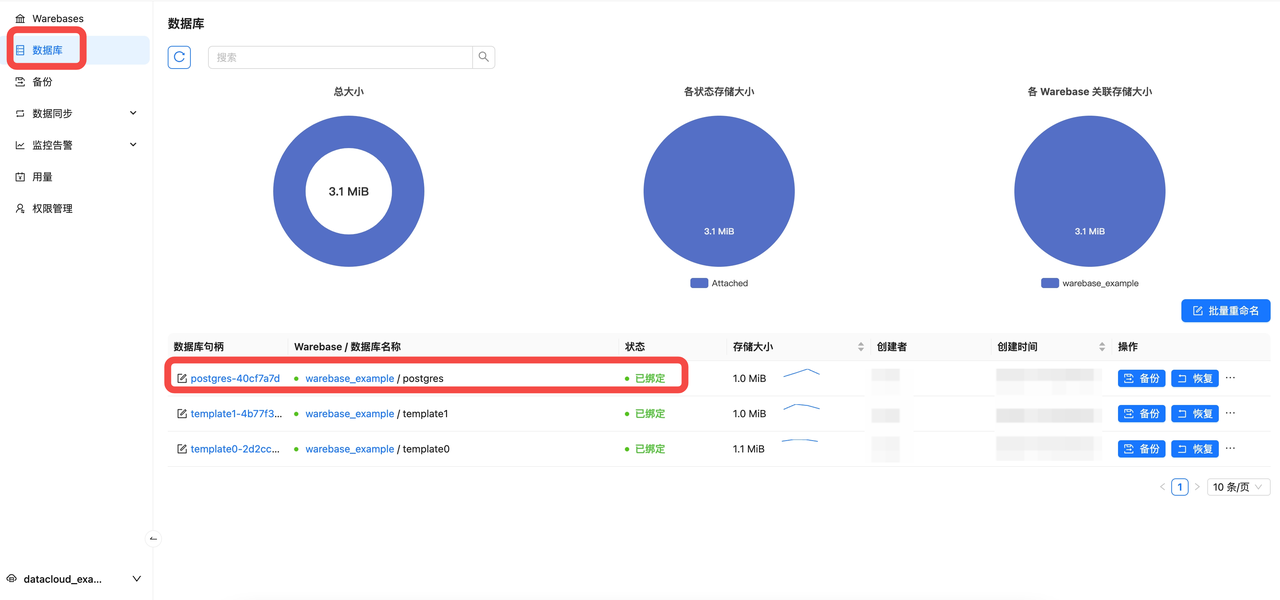This screenshot has width=1280, height=600.
Task: Focus the 搜索 search field
Action: 340,57
